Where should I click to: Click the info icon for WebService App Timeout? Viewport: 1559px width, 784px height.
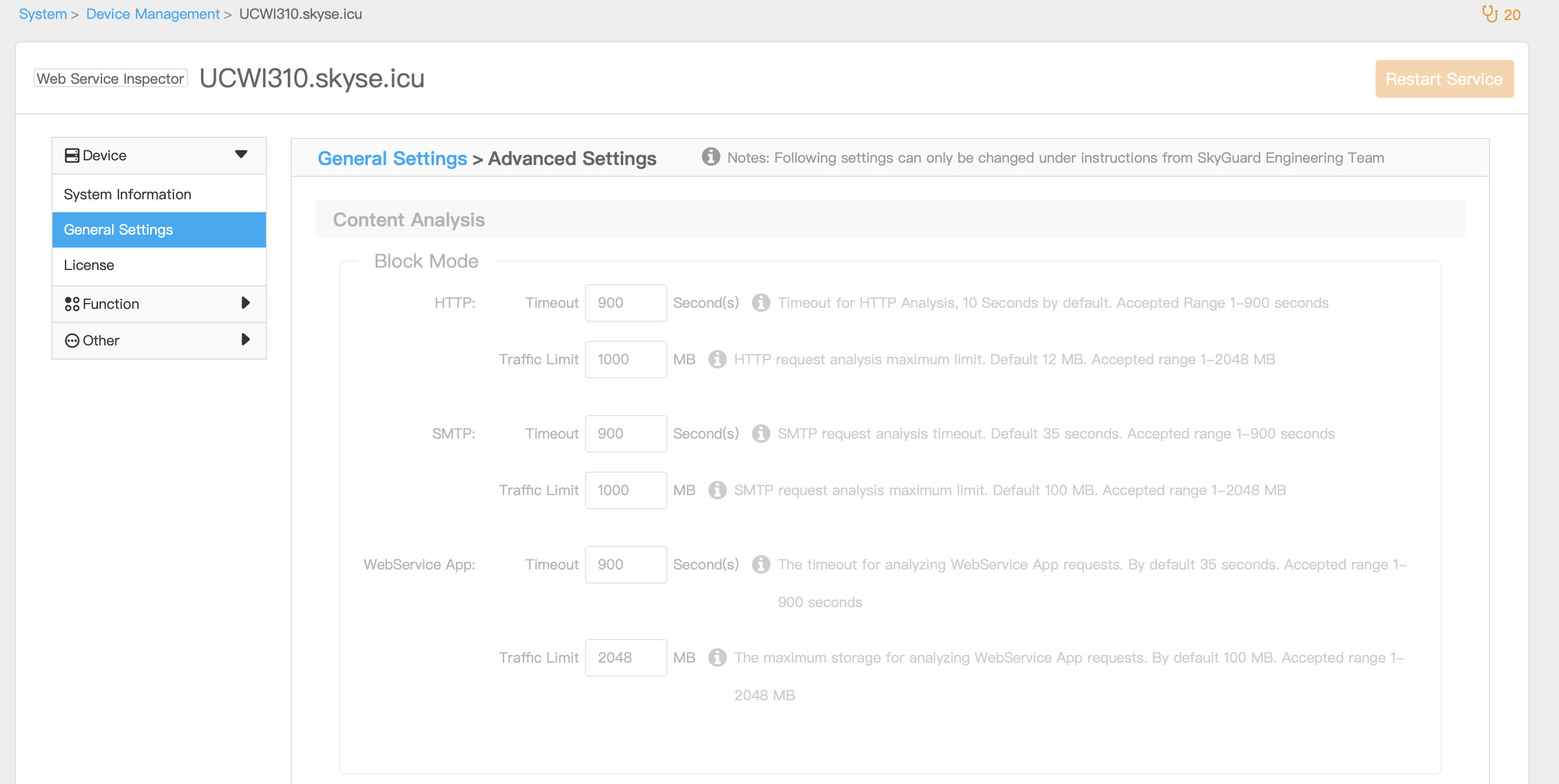pyautogui.click(x=760, y=564)
